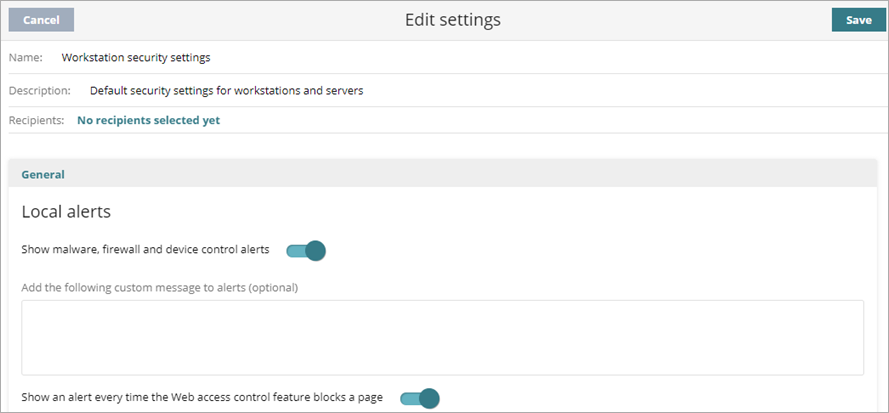Click the knob of the malware alerts switch
Screen dimensions: 889x413
coord(316,250)
